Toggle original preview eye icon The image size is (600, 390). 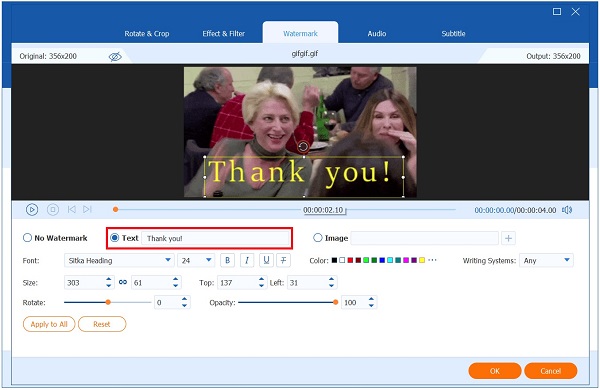pyautogui.click(x=115, y=57)
